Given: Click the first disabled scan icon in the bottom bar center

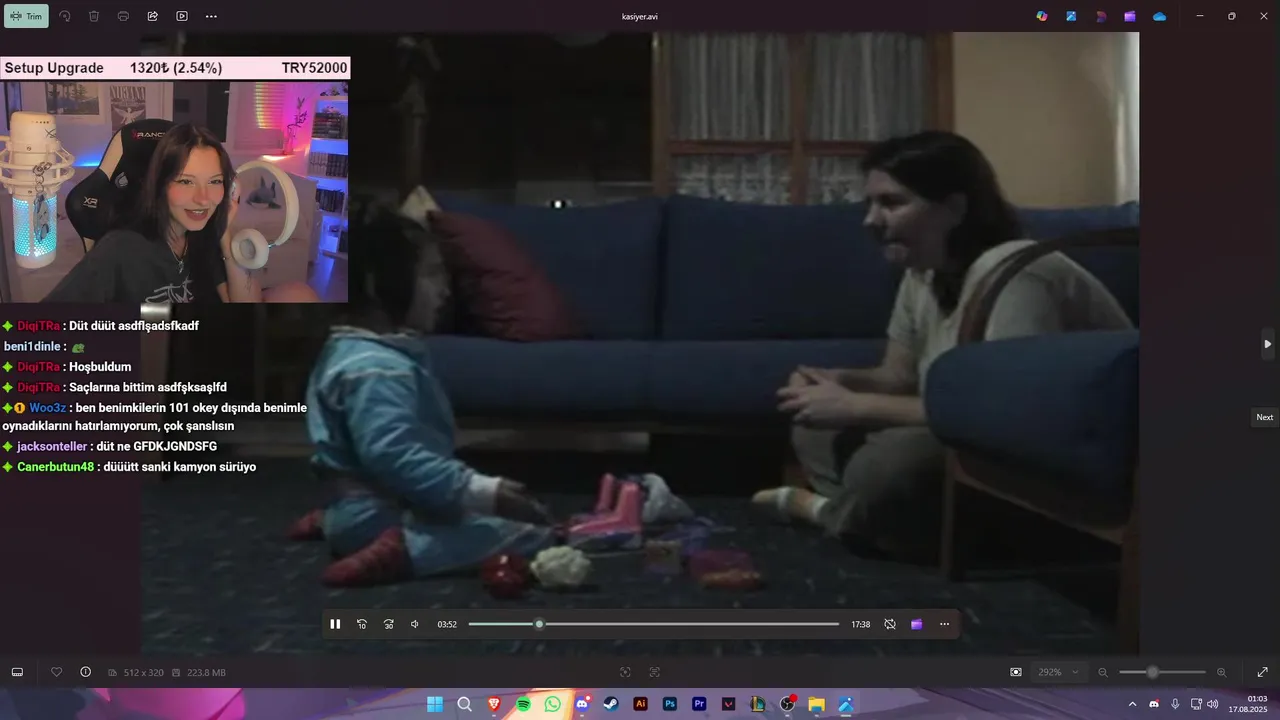Looking at the screenshot, I should point(625,672).
